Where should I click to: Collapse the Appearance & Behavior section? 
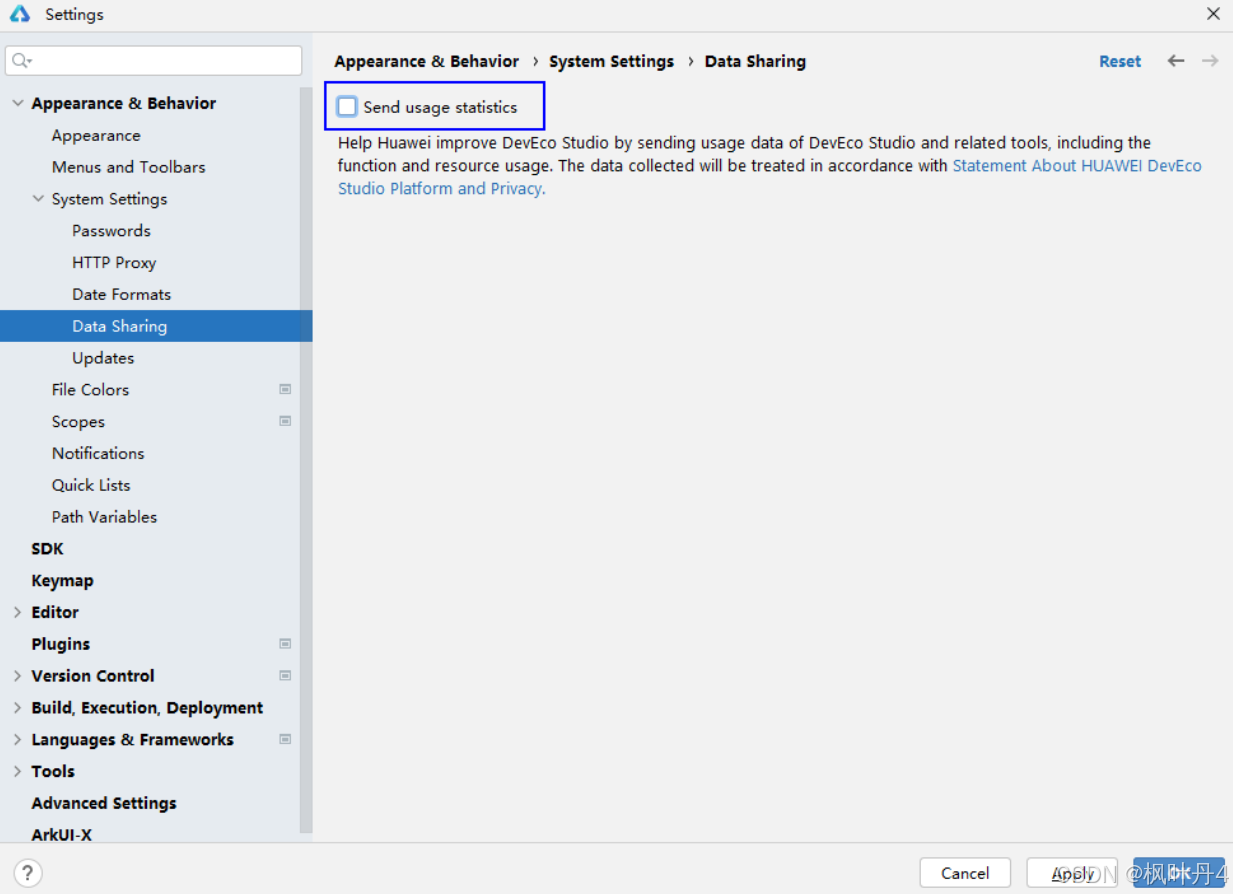coord(17,103)
